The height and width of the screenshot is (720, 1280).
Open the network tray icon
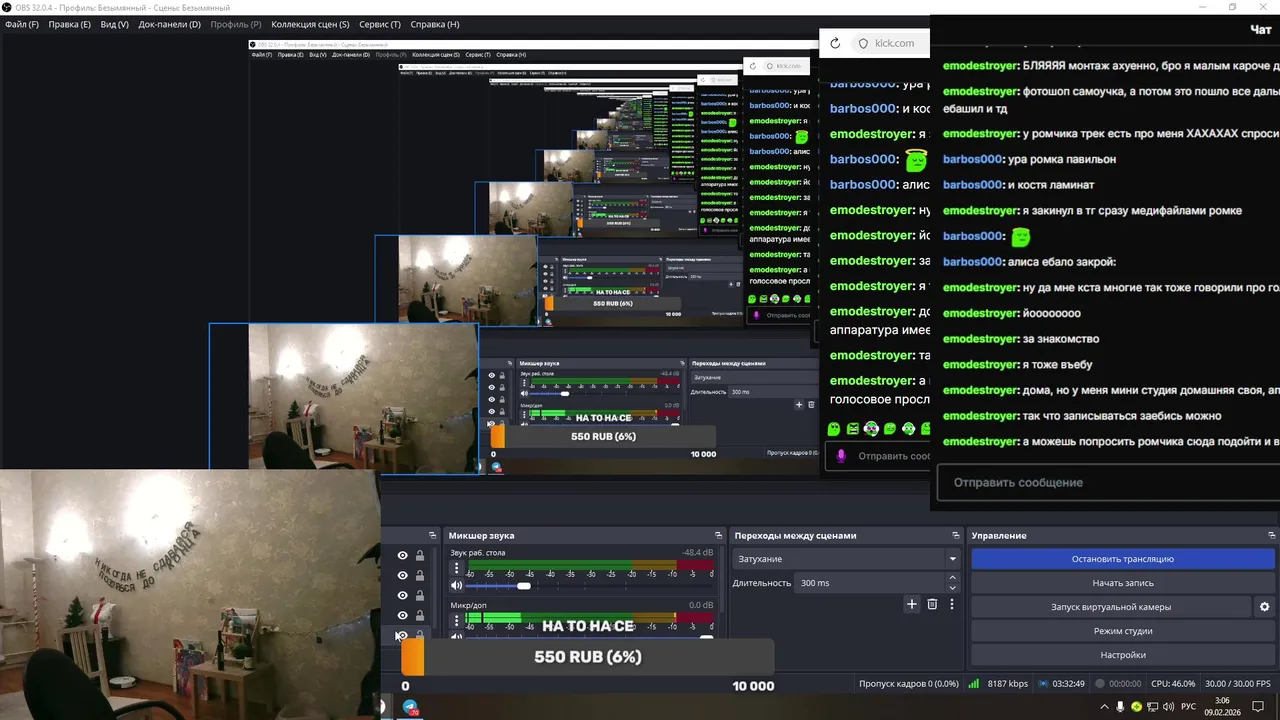tap(1153, 706)
